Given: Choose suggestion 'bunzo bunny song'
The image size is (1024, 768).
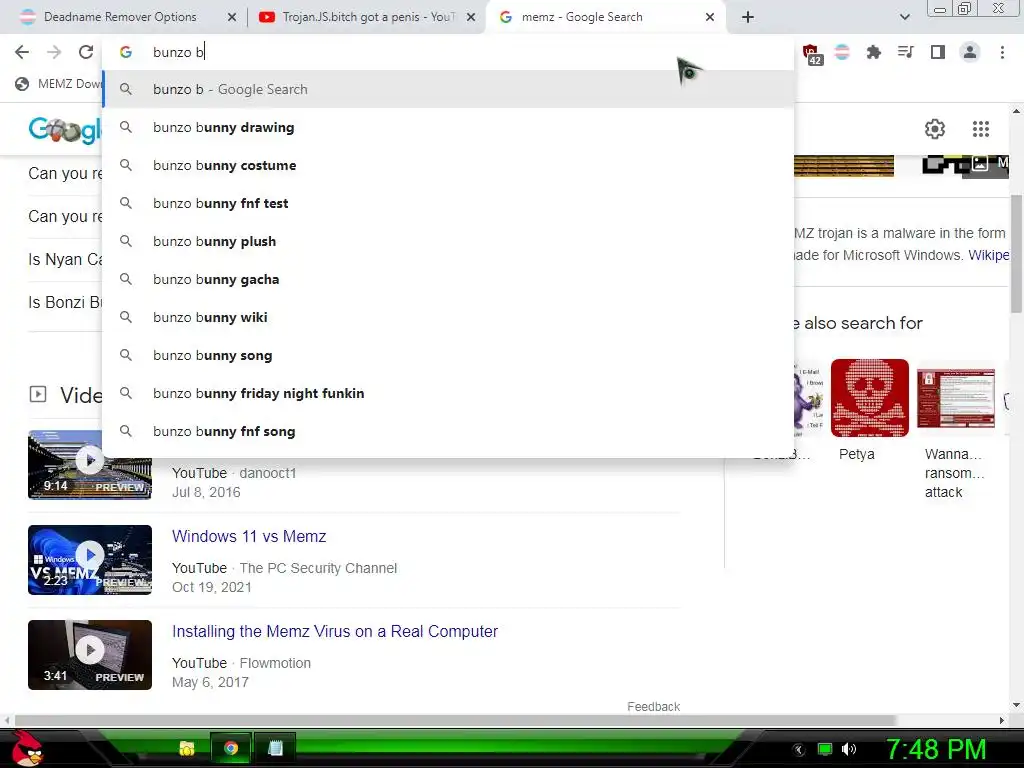Looking at the screenshot, I should coord(448,355).
